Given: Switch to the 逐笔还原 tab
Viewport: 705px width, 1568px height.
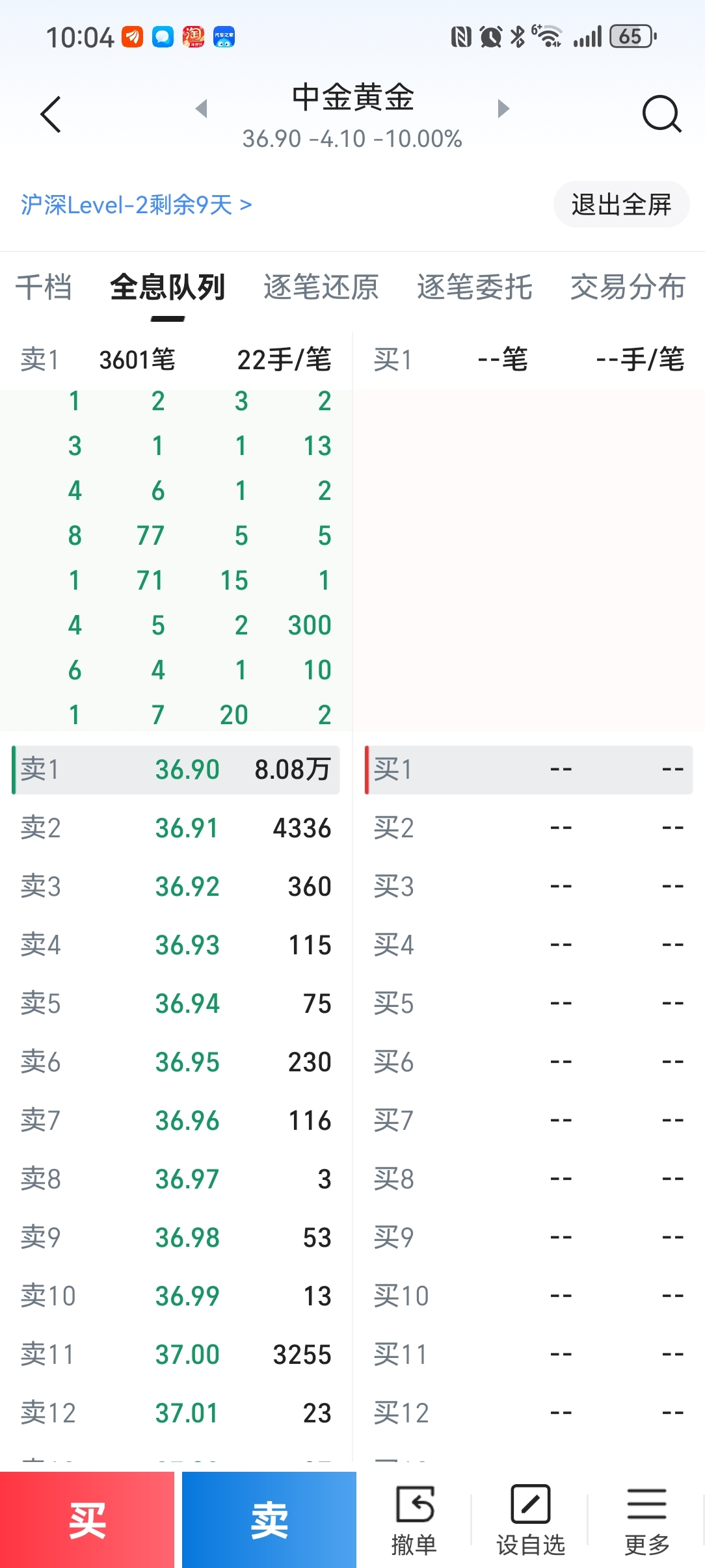Looking at the screenshot, I should [x=321, y=287].
